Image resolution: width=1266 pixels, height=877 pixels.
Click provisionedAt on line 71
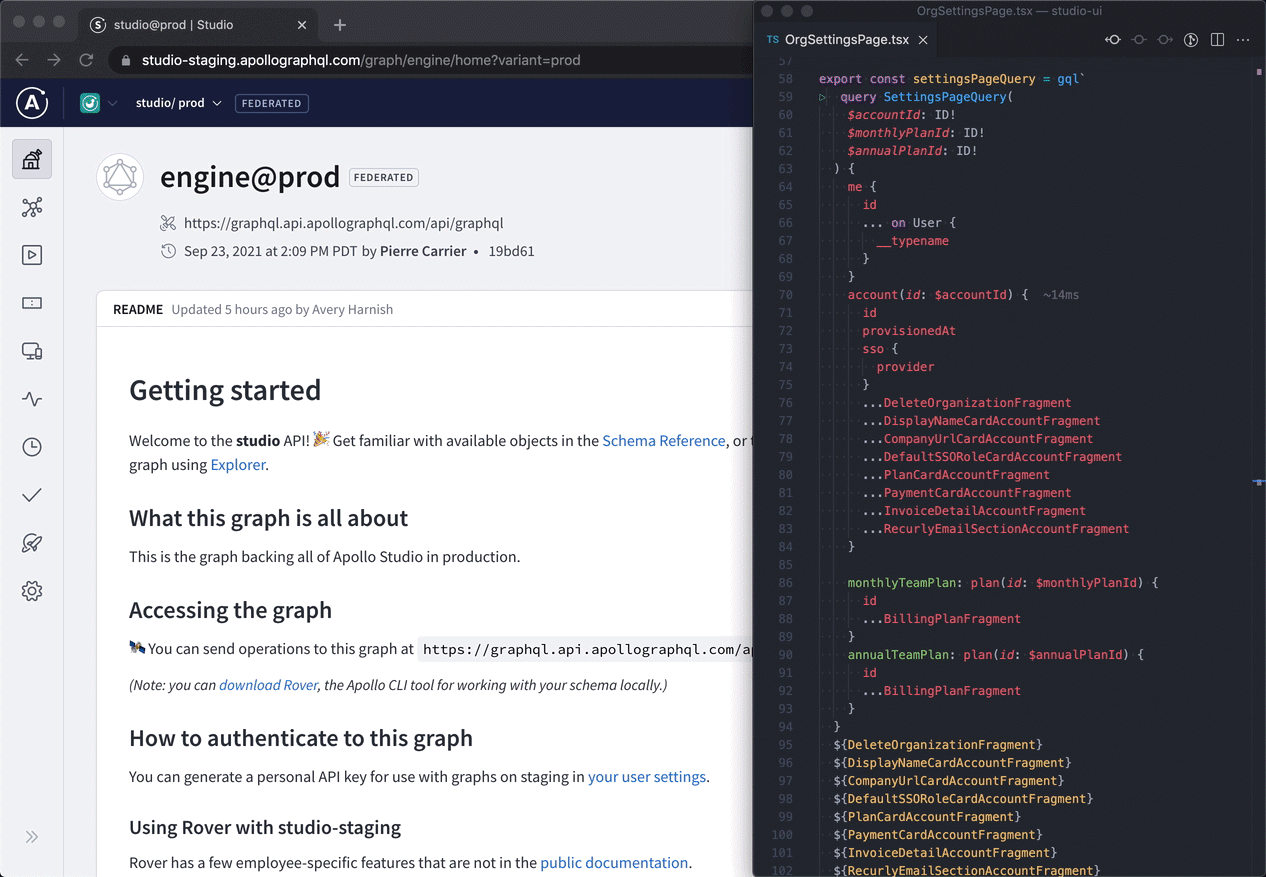coord(909,331)
